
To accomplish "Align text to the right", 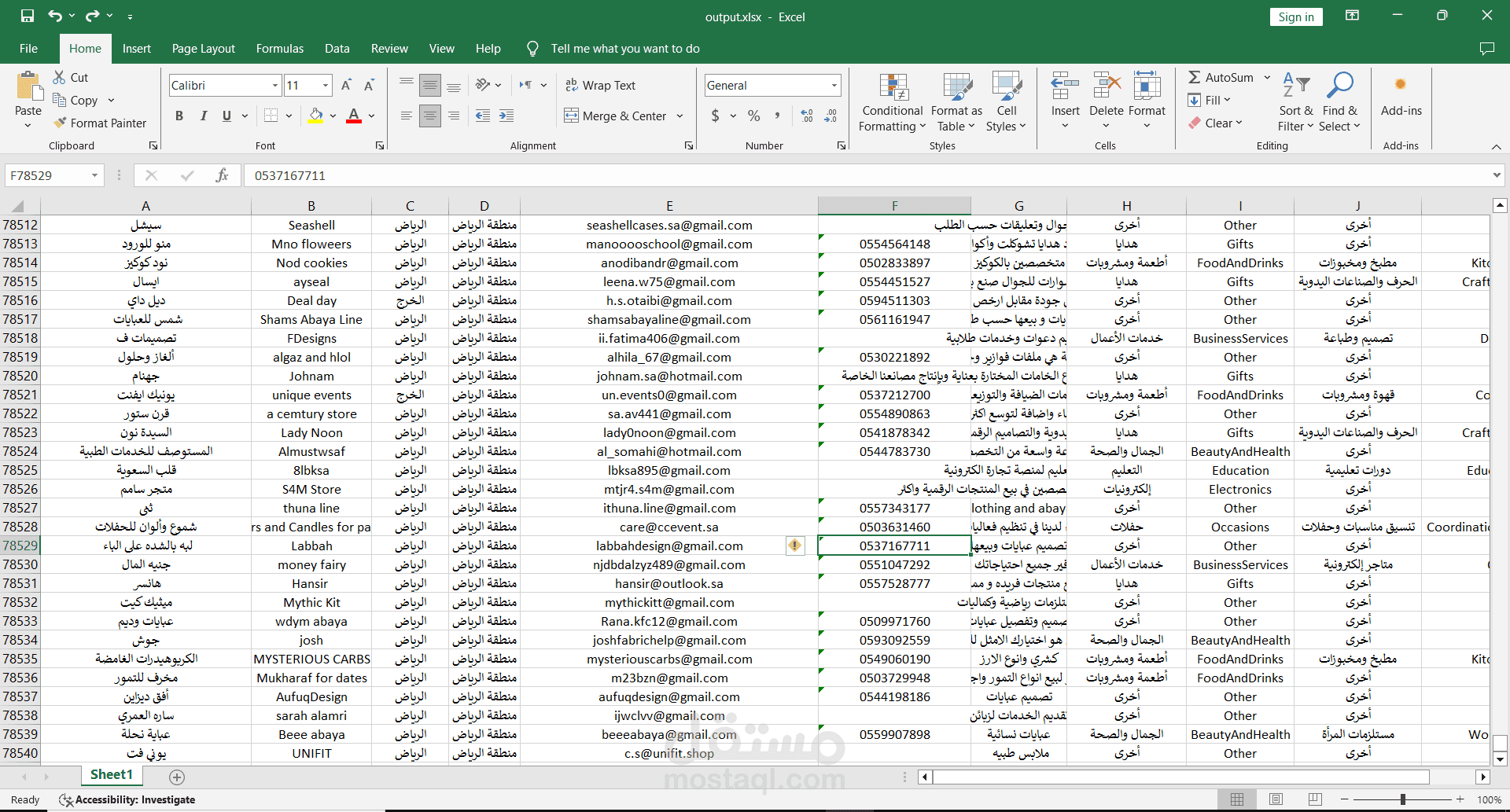I will [454, 116].
